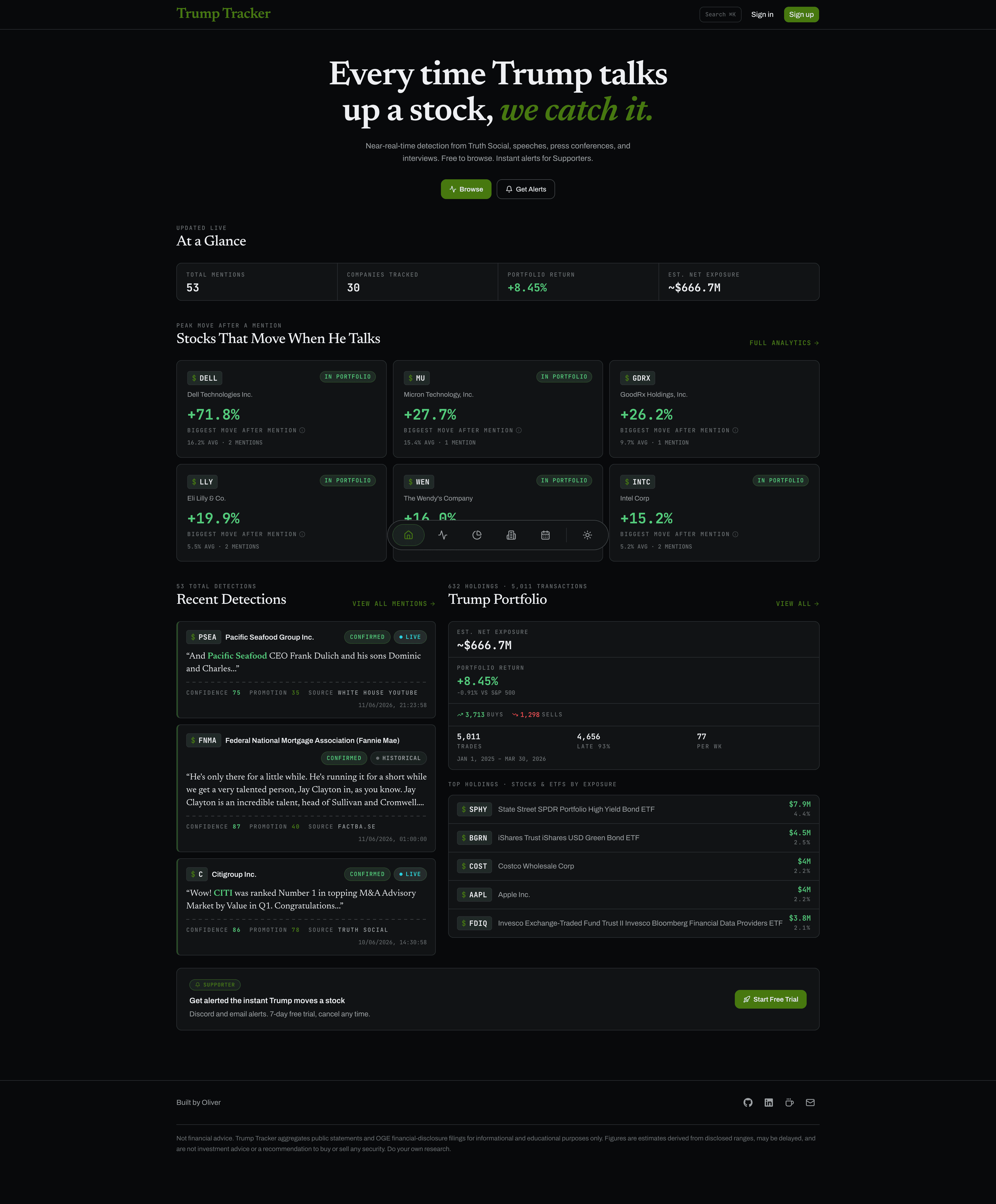Open View All Mentions link
Viewport: 996px width, 1204px height.
tap(394, 604)
